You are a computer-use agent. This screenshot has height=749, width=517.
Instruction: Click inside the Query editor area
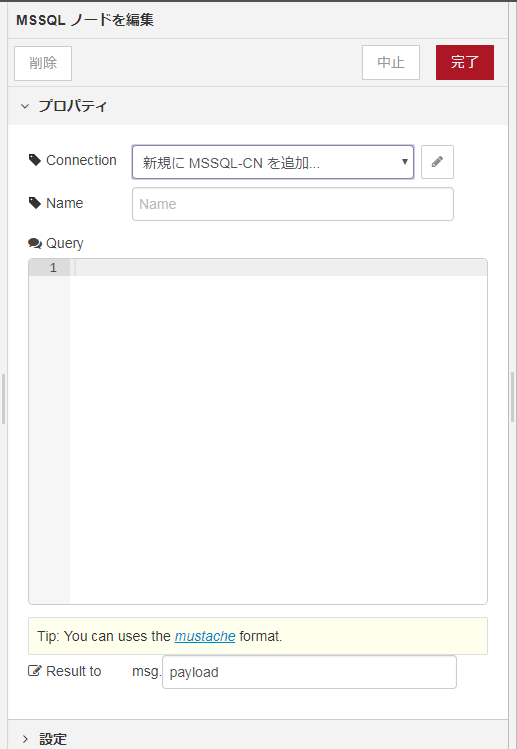(279, 431)
